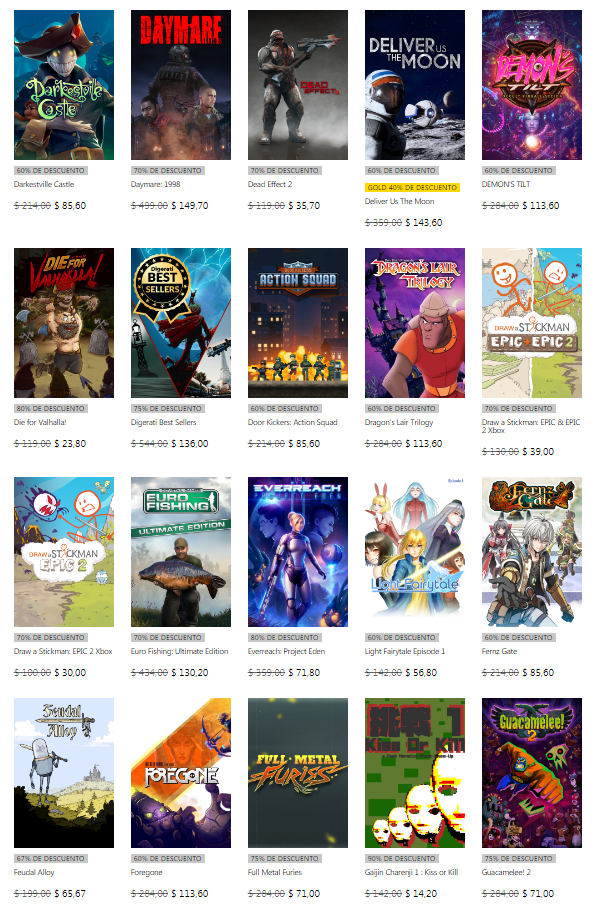Select the Daymare: 1998 game cover
The width and height of the screenshot is (599, 907).
click(x=180, y=84)
